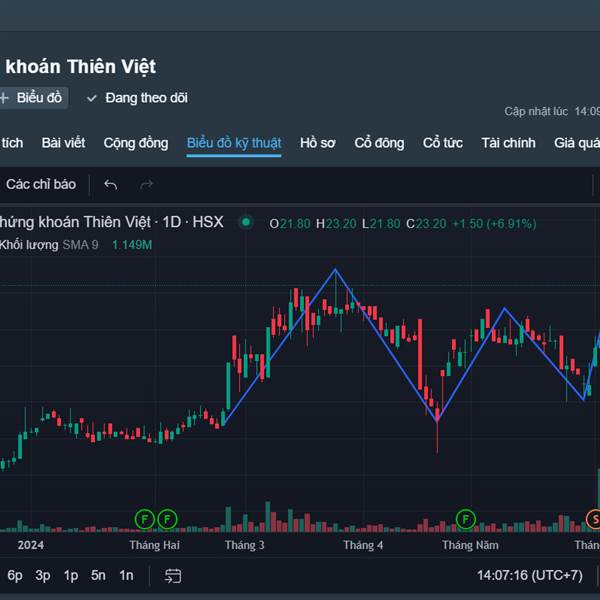Toggle Đang theo dõi following status
The width and height of the screenshot is (600, 600).
coord(137,98)
